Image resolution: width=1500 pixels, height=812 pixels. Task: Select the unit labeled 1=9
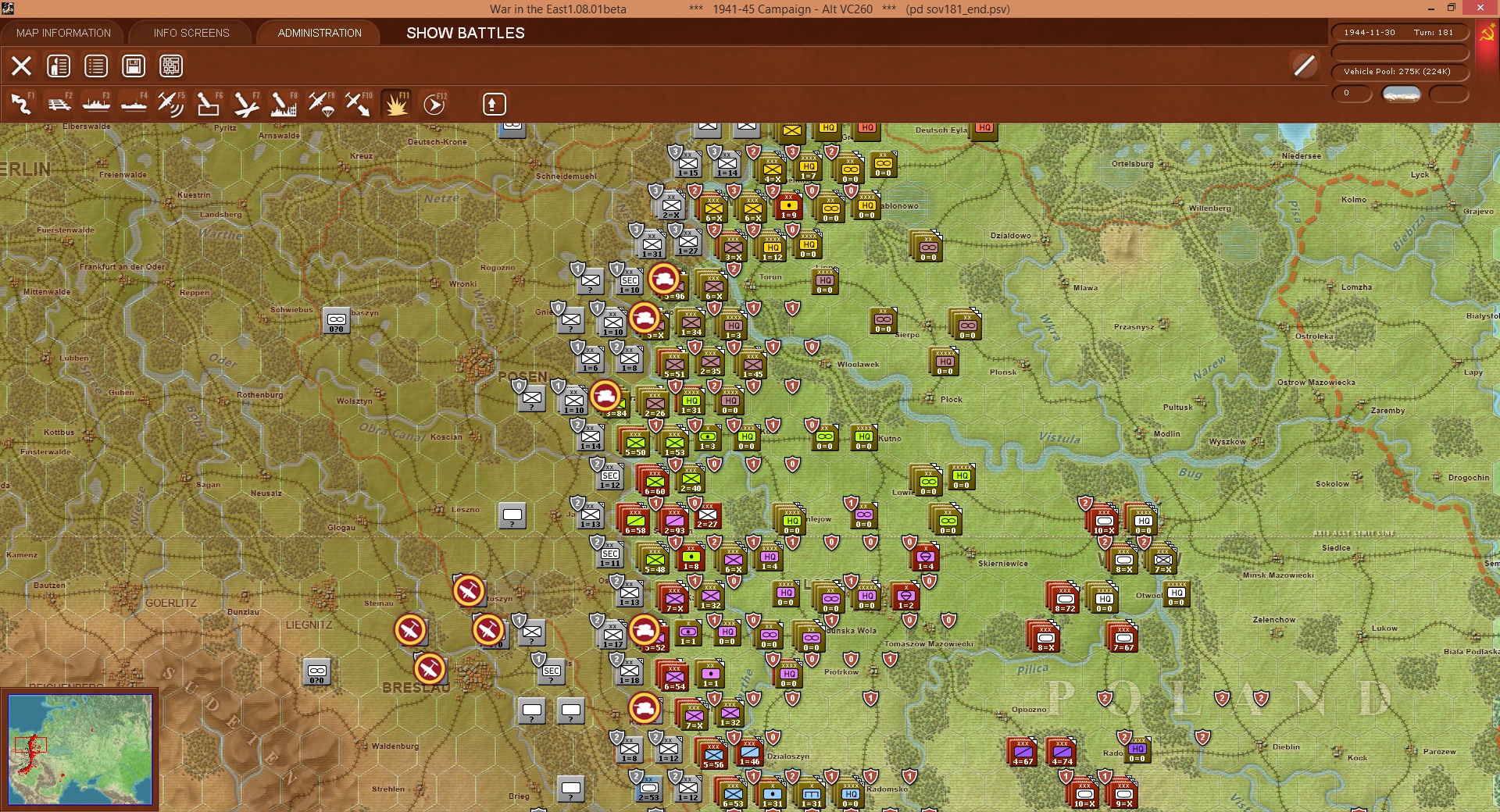pos(789,205)
